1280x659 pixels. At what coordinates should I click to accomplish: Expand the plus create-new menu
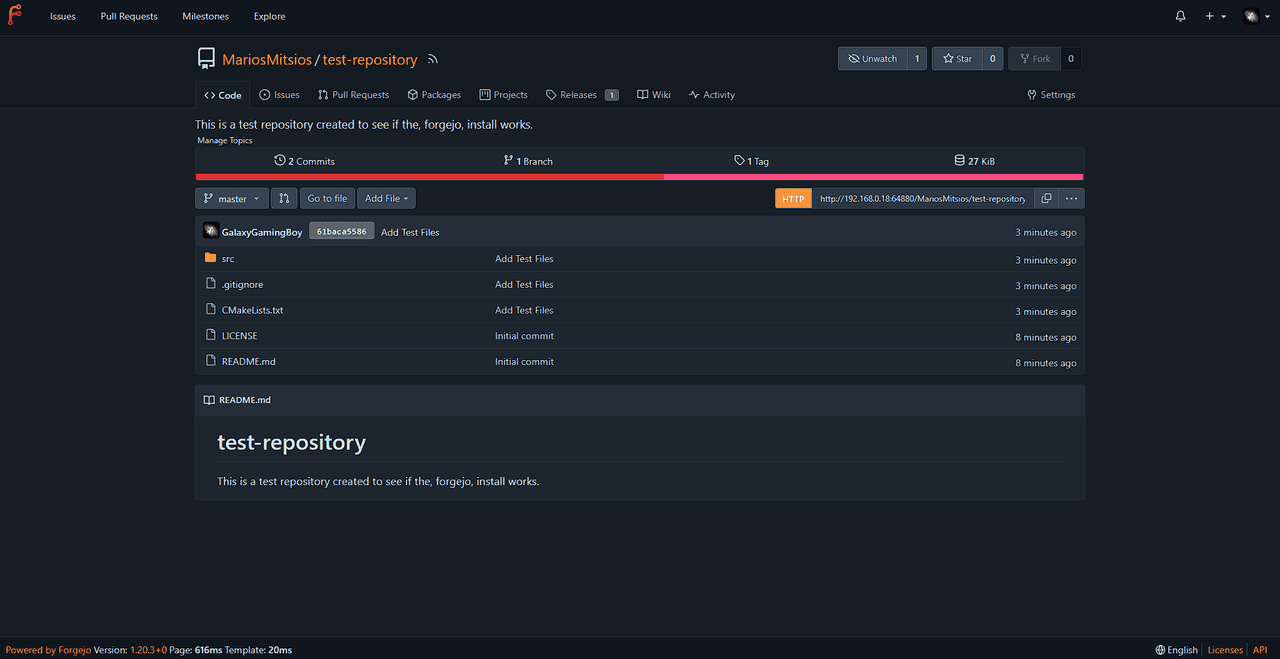click(x=1215, y=16)
